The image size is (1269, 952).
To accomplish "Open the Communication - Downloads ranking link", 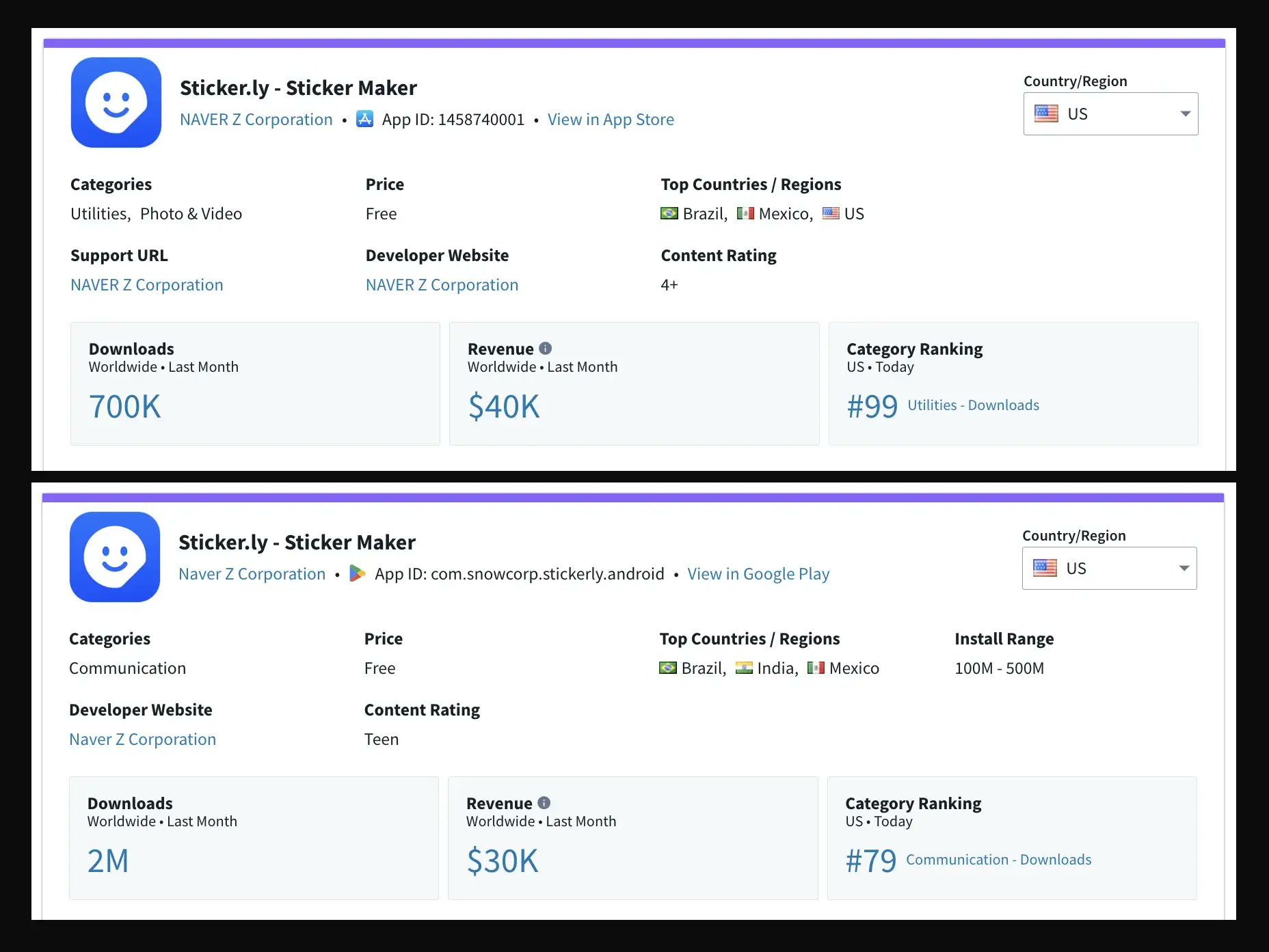I will (998, 860).
